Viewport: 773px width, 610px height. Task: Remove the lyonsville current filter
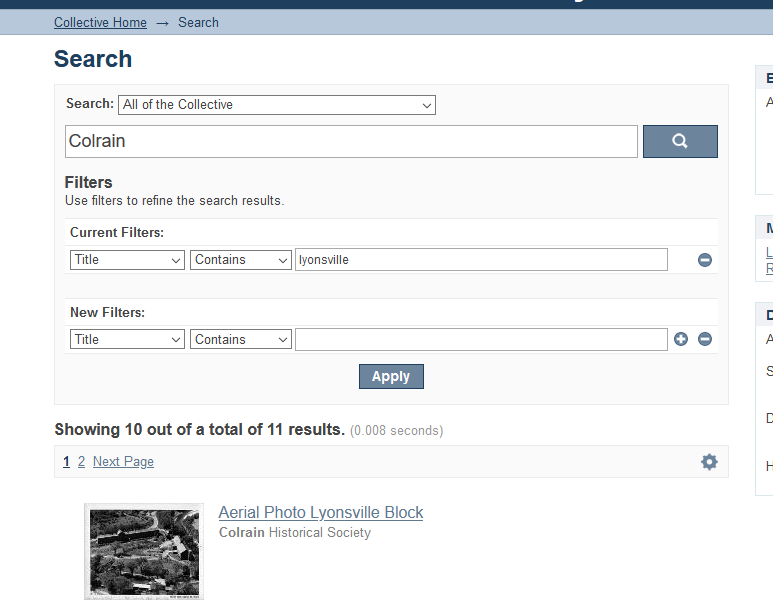(x=704, y=260)
